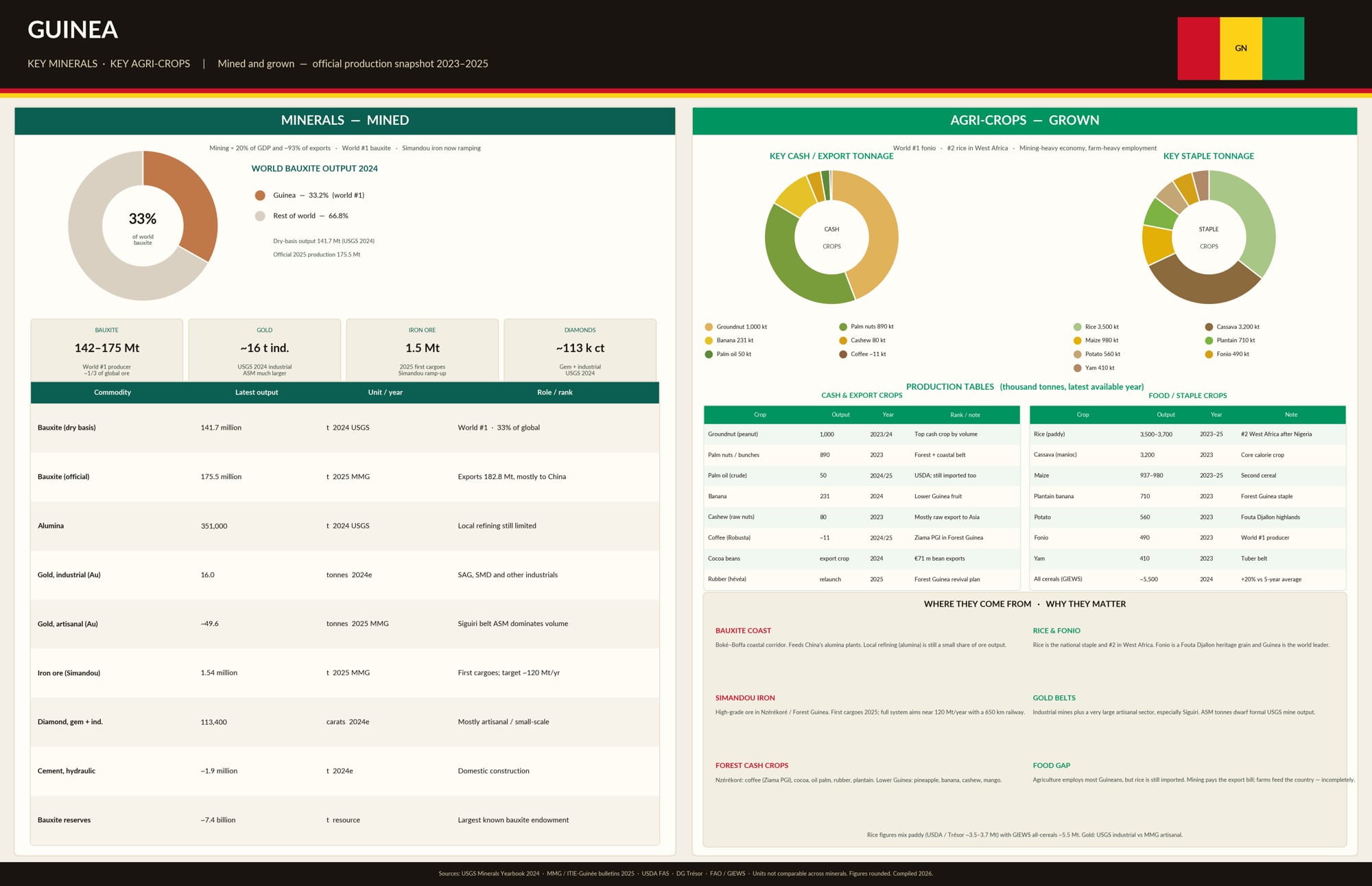Click the MINERALS — MINED panel header
1372x886 pixels.
[345, 121]
